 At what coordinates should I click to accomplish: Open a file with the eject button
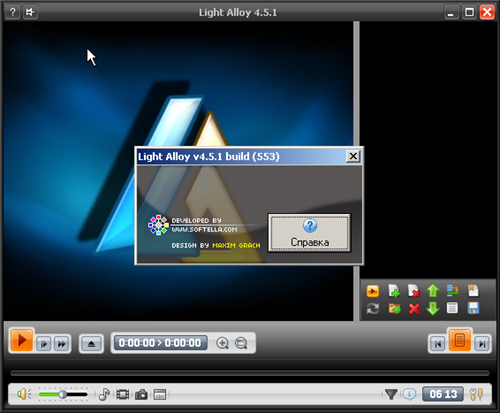(x=91, y=344)
